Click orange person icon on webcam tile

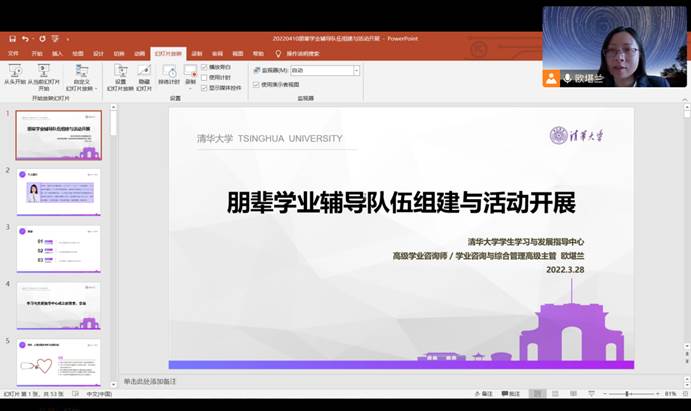click(x=551, y=78)
